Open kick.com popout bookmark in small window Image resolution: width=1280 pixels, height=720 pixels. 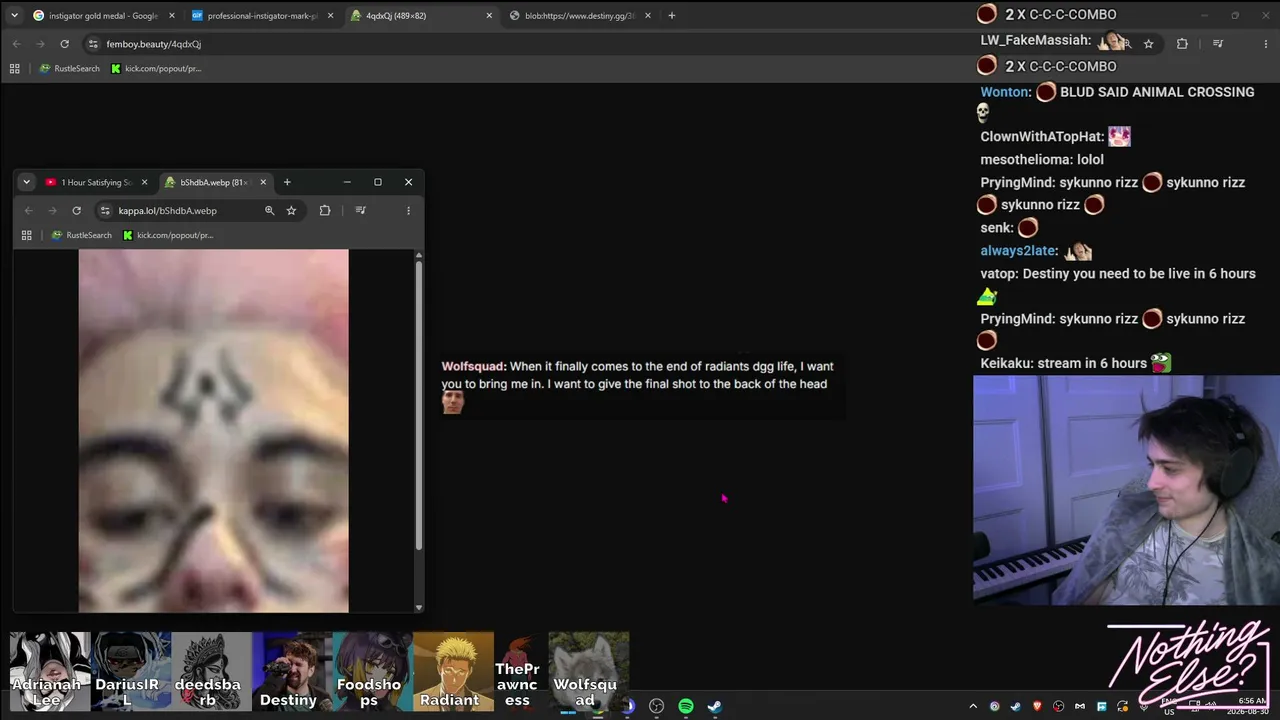[168, 236]
